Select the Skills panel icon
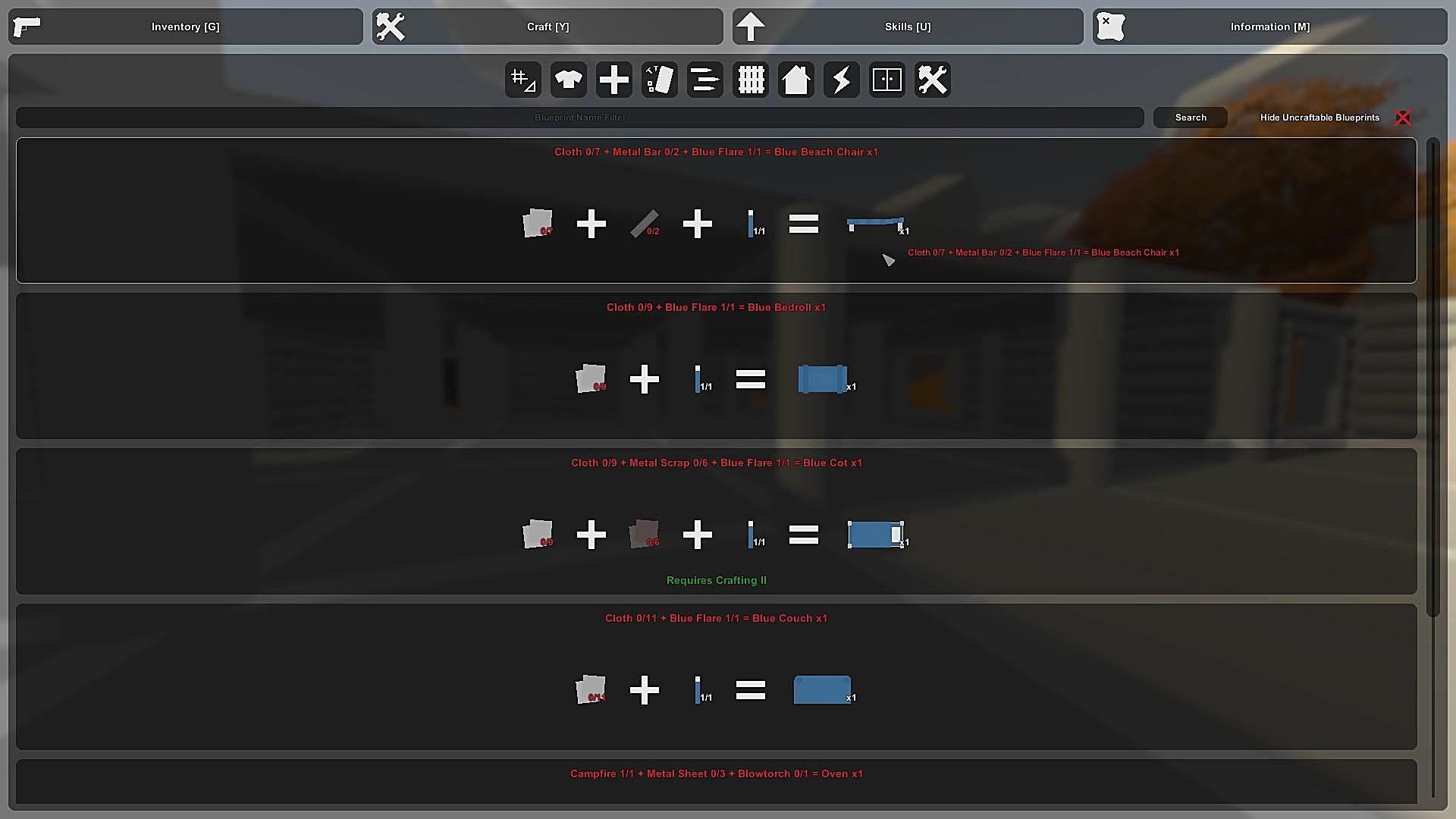This screenshot has height=819, width=1456. pos(752,27)
